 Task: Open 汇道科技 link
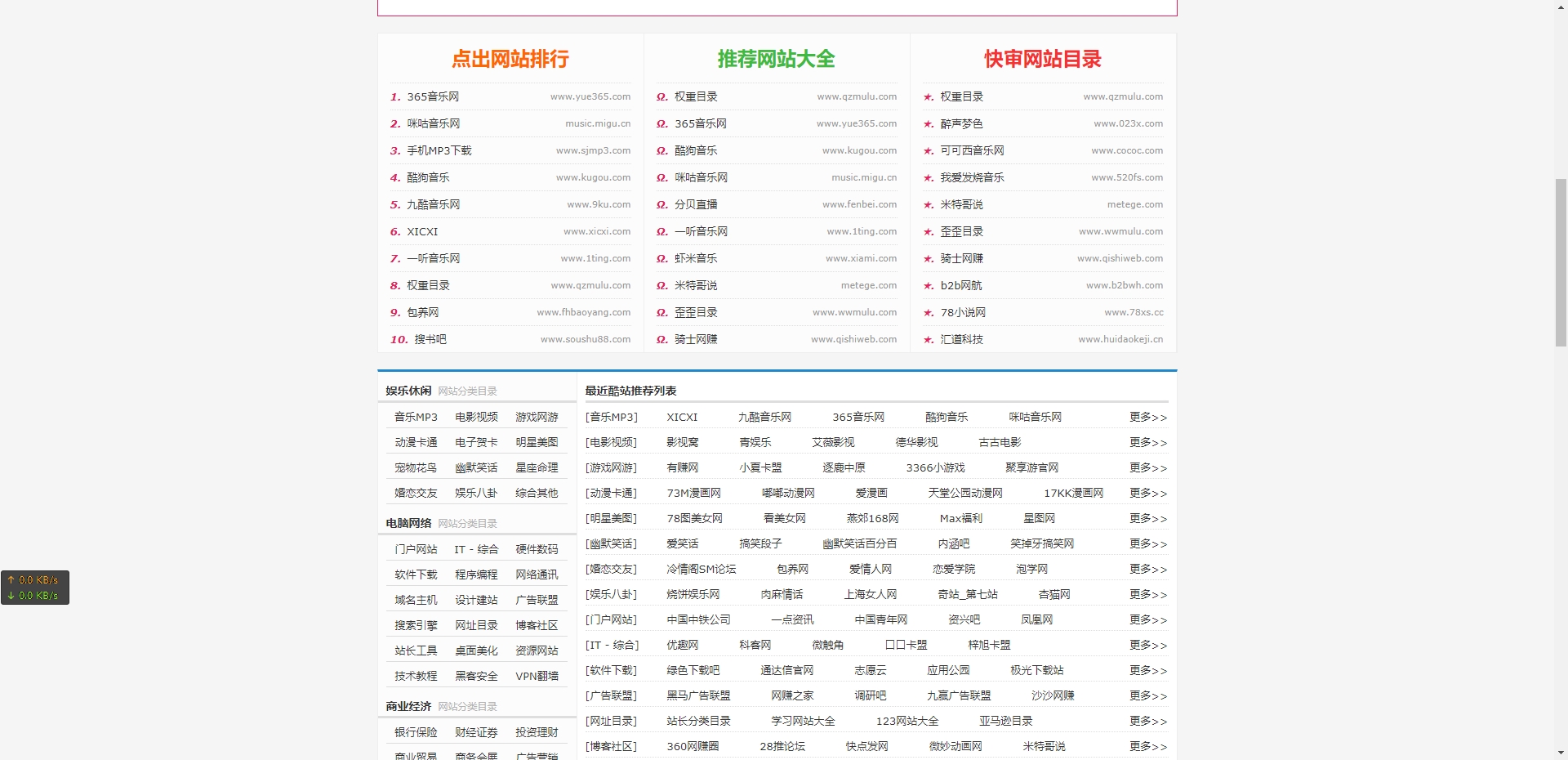[961, 339]
